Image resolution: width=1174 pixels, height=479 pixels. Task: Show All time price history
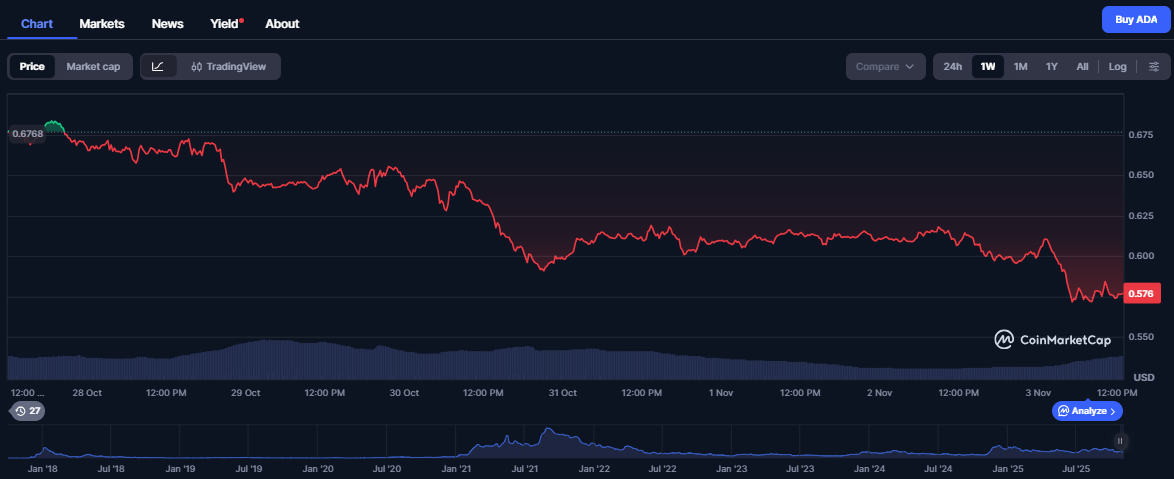click(1082, 67)
